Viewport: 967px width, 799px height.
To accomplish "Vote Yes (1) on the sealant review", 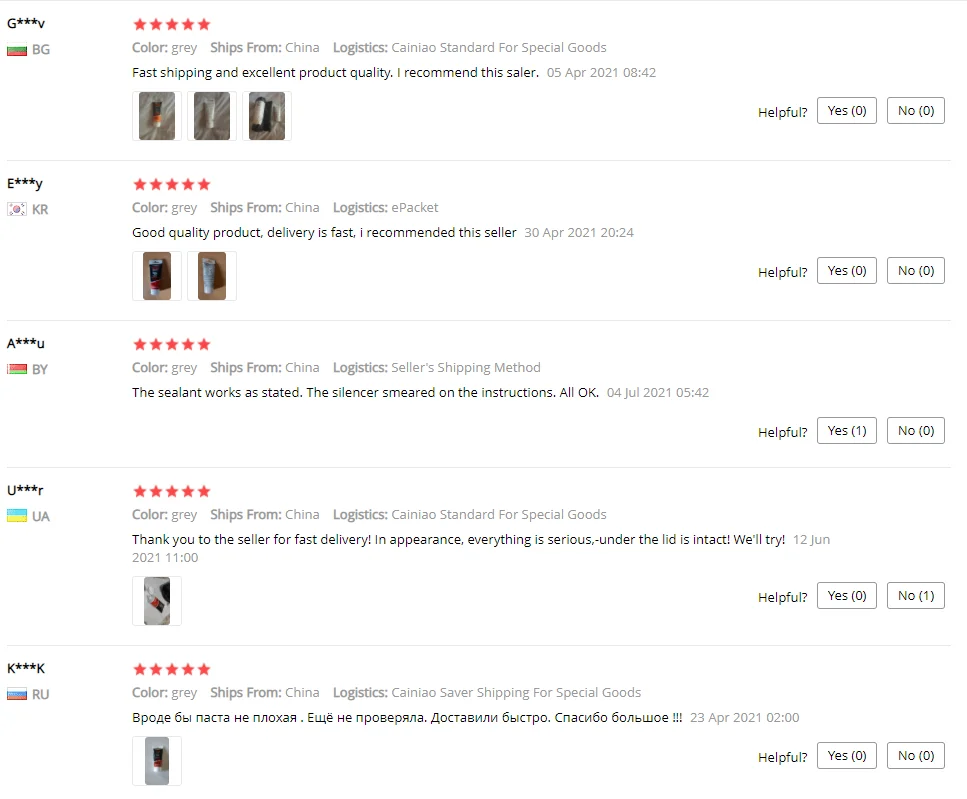I will pos(847,430).
